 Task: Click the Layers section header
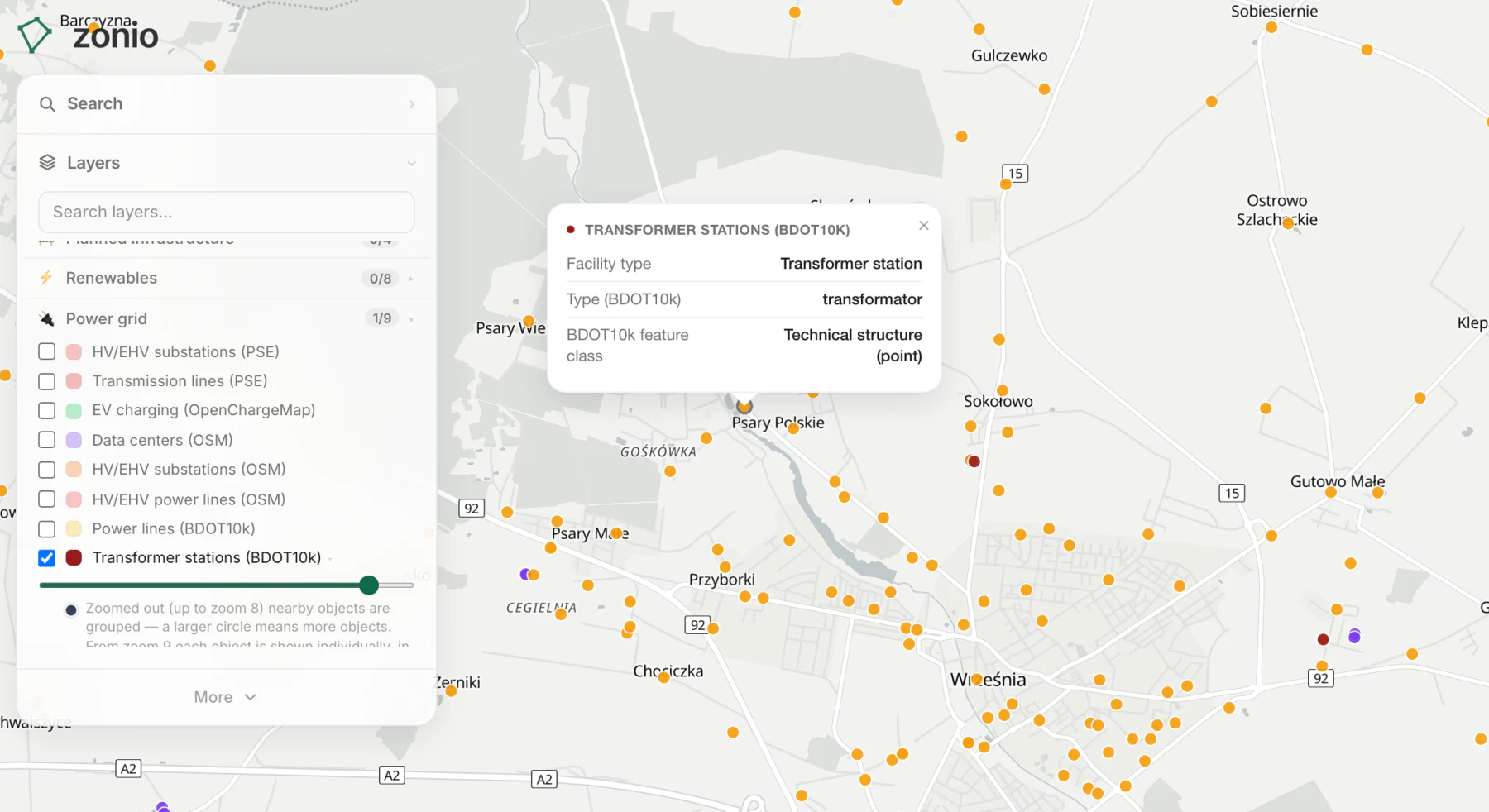(x=227, y=163)
